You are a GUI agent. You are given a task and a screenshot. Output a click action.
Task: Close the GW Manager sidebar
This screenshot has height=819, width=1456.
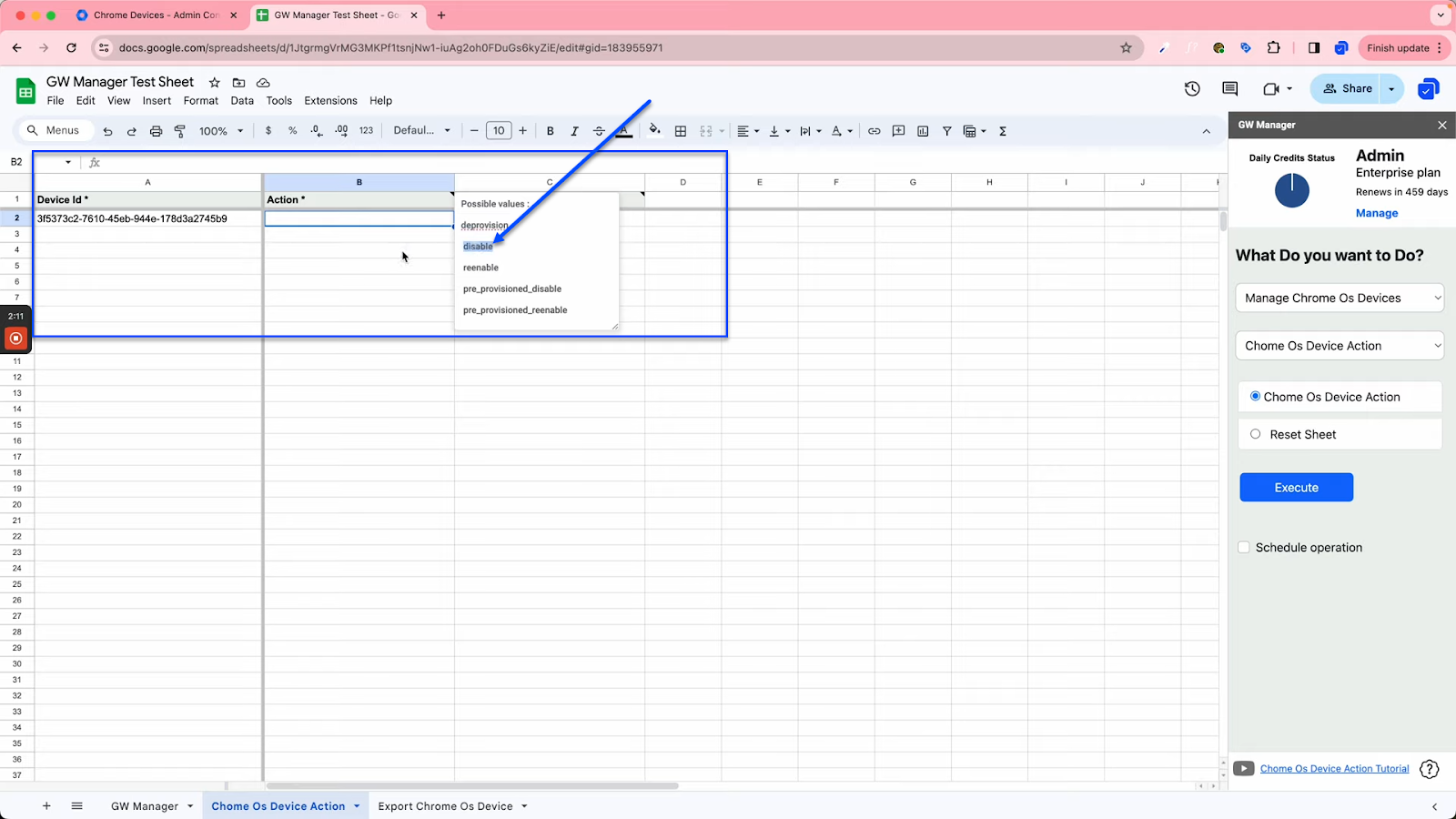[x=1441, y=125]
